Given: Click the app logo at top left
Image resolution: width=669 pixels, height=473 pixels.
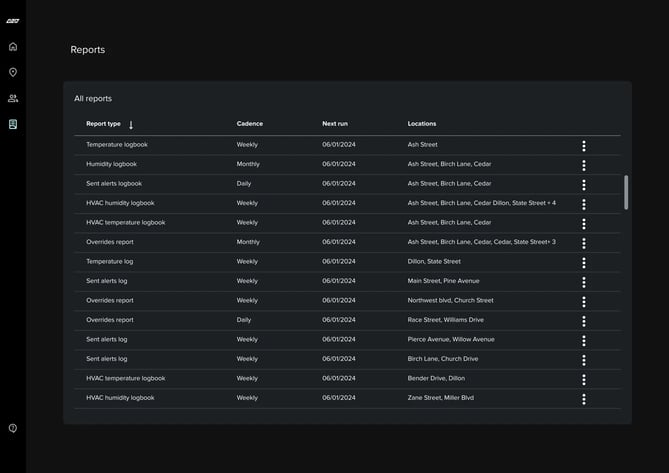Looking at the screenshot, I should (12, 20).
